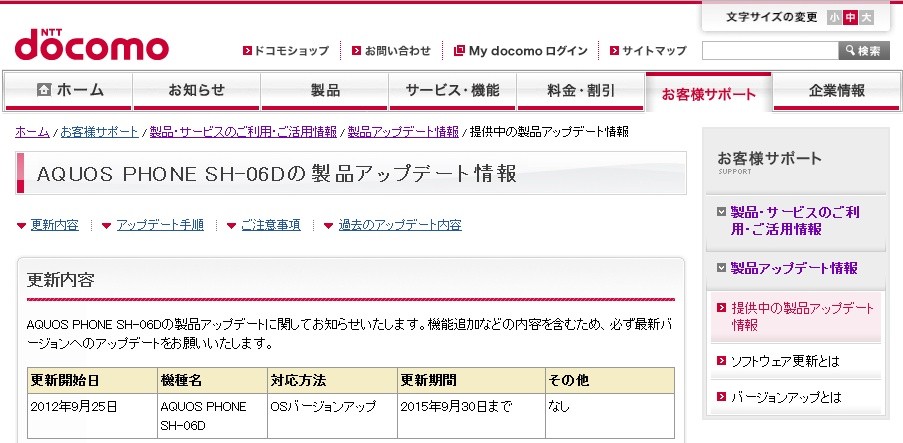Screen dimensions: 903x443
Task: Click the お客様サポート sidebar heading
Action: click(x=769, y=158)
